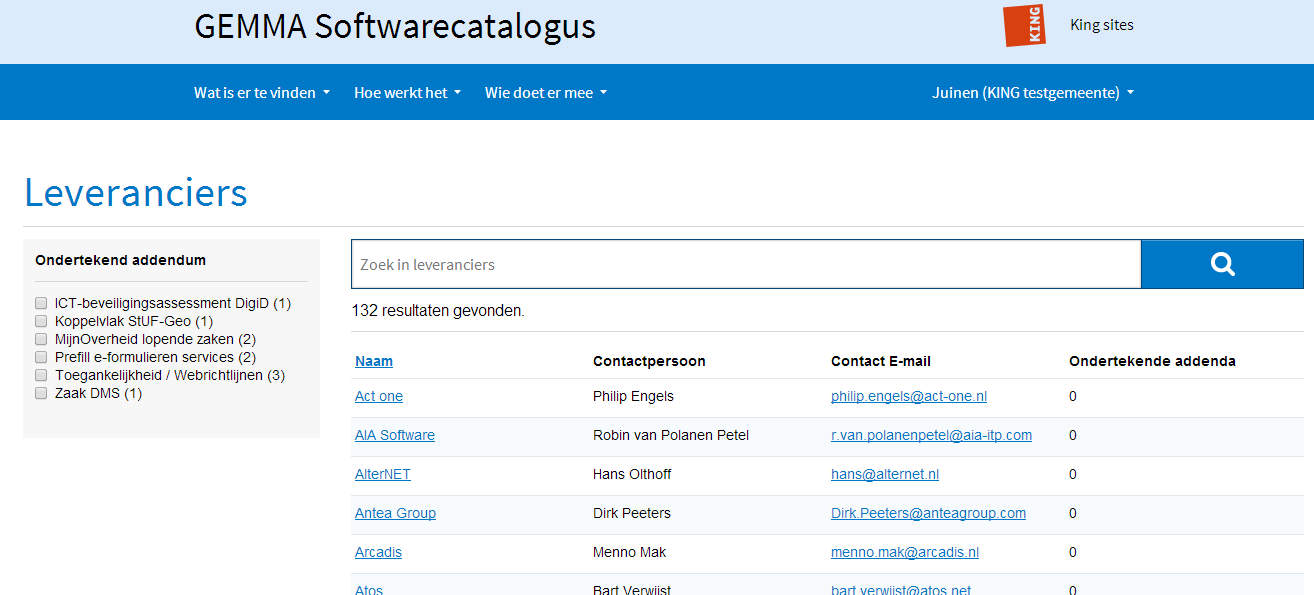Check MijnOverheid lopende zaken filter
The image size is (1314, 595).
click(x=41, y=339)
